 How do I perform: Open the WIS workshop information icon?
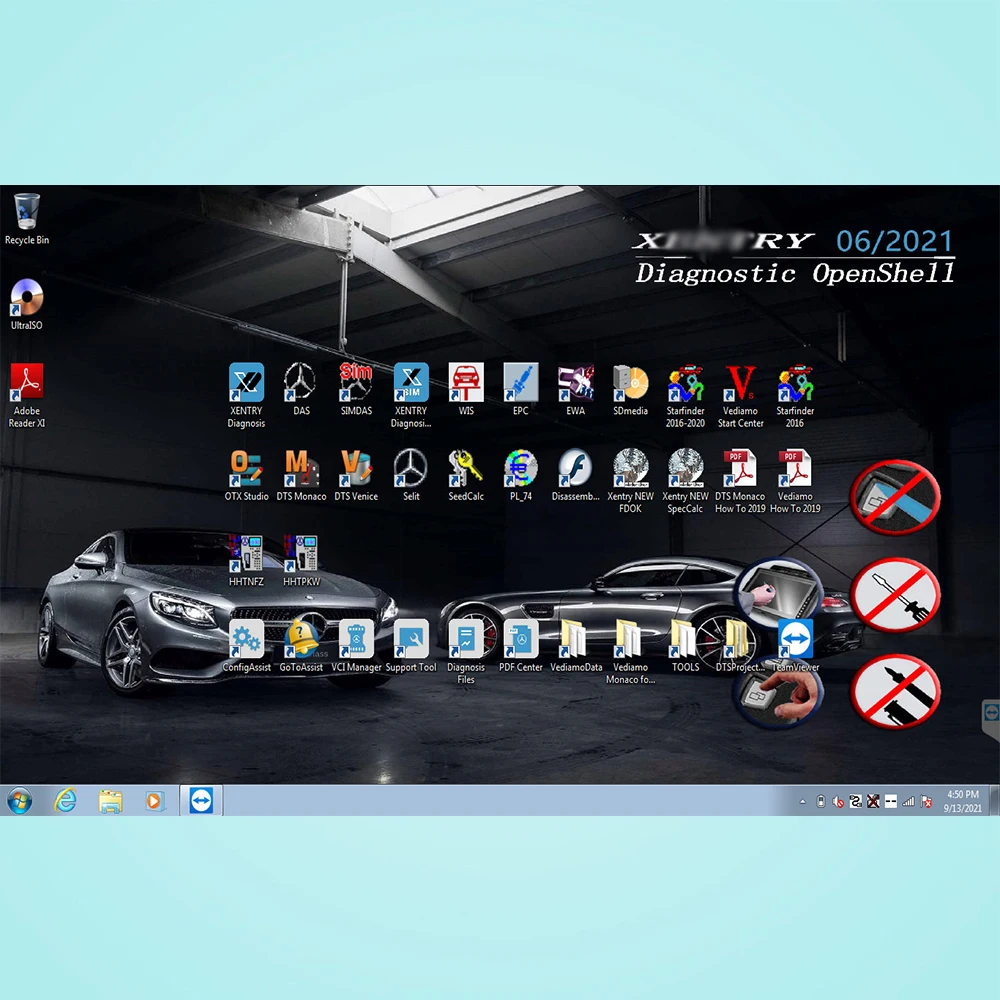466,389
